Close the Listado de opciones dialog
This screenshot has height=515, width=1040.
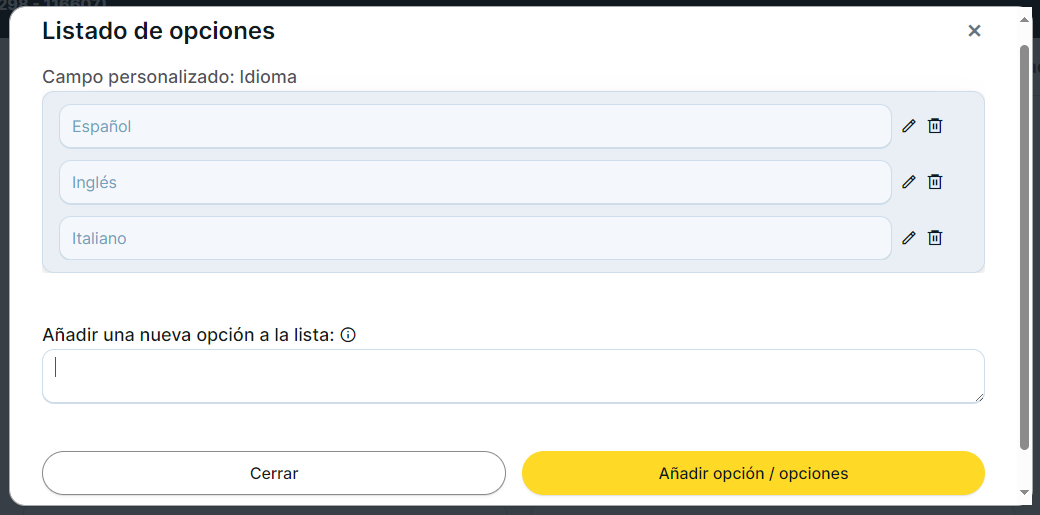(x=974, y=31)
